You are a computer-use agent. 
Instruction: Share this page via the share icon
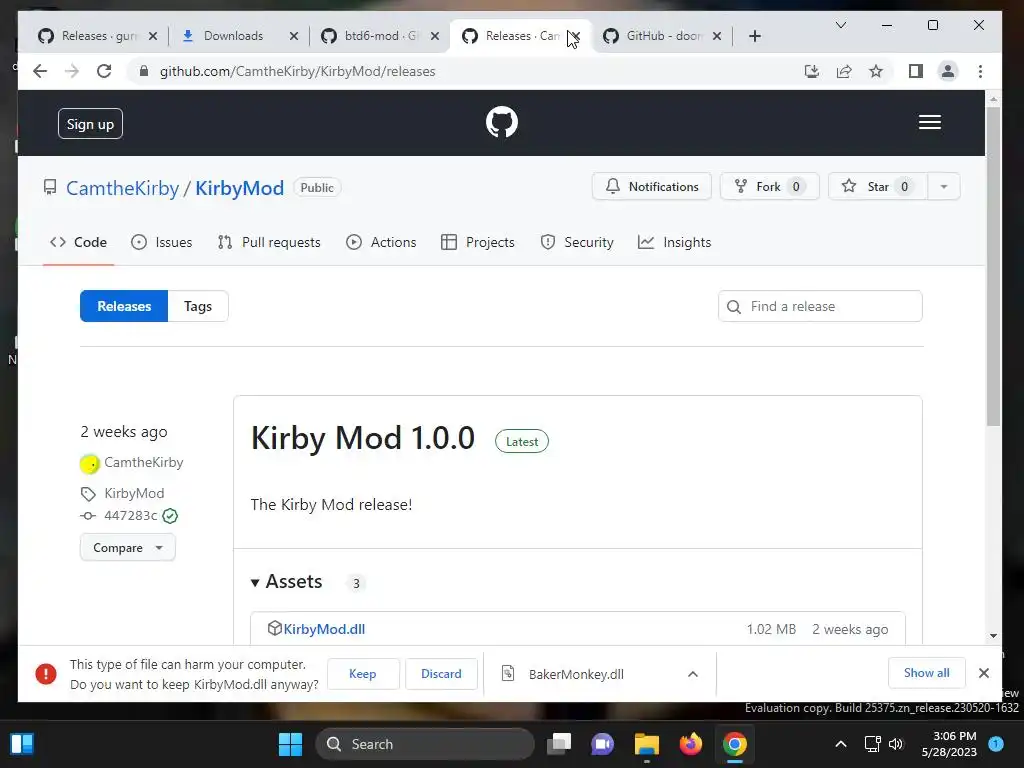pyautogui.click(x=844, y=71)
